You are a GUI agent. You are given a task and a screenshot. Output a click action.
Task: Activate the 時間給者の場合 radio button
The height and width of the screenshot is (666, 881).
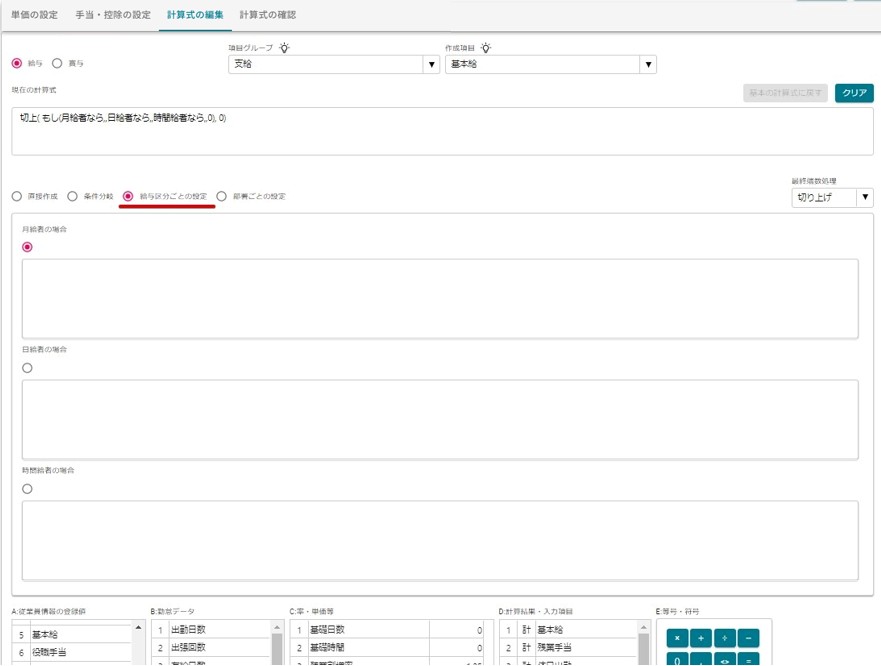[x=27, y=489]
